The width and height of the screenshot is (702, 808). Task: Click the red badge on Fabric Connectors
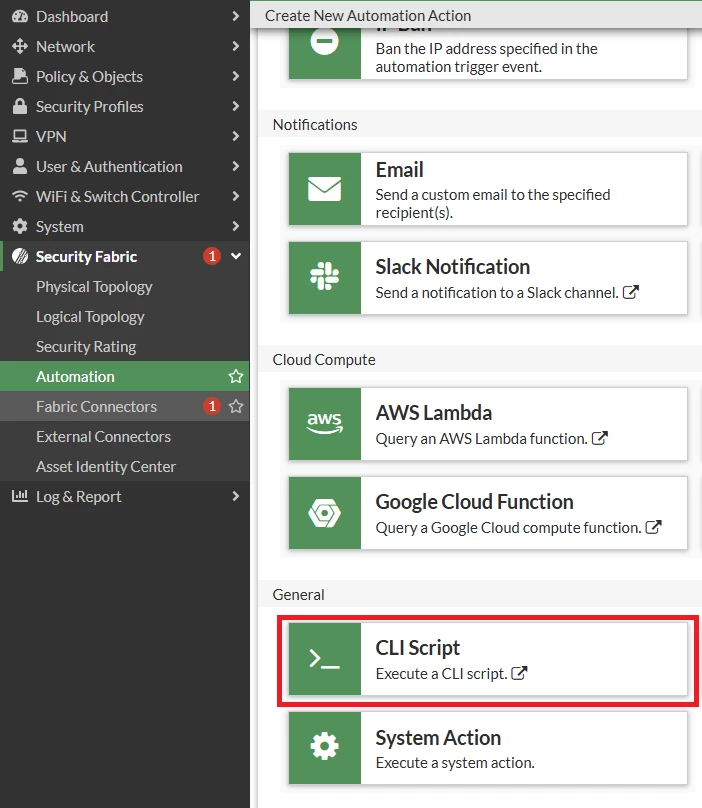tap(212, 406)
